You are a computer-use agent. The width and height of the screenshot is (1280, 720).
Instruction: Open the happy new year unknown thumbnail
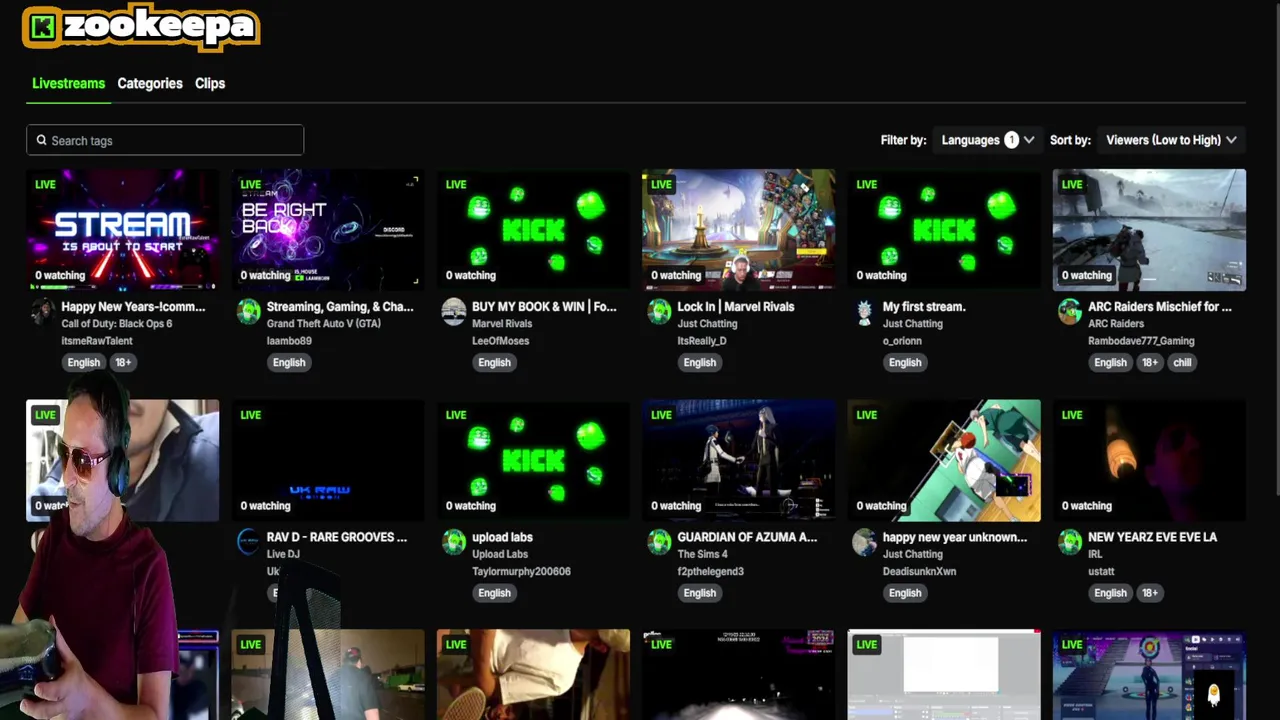coord(944,460)
